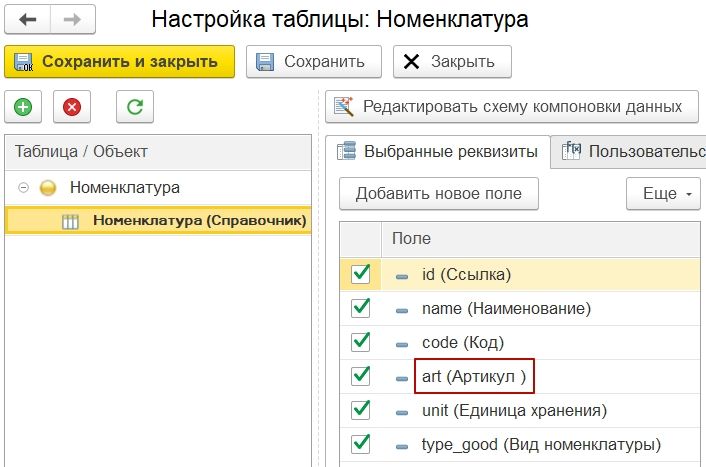Click the field icon beside type_good
Viewport: 706px width, 467px height.
(402, 447)
